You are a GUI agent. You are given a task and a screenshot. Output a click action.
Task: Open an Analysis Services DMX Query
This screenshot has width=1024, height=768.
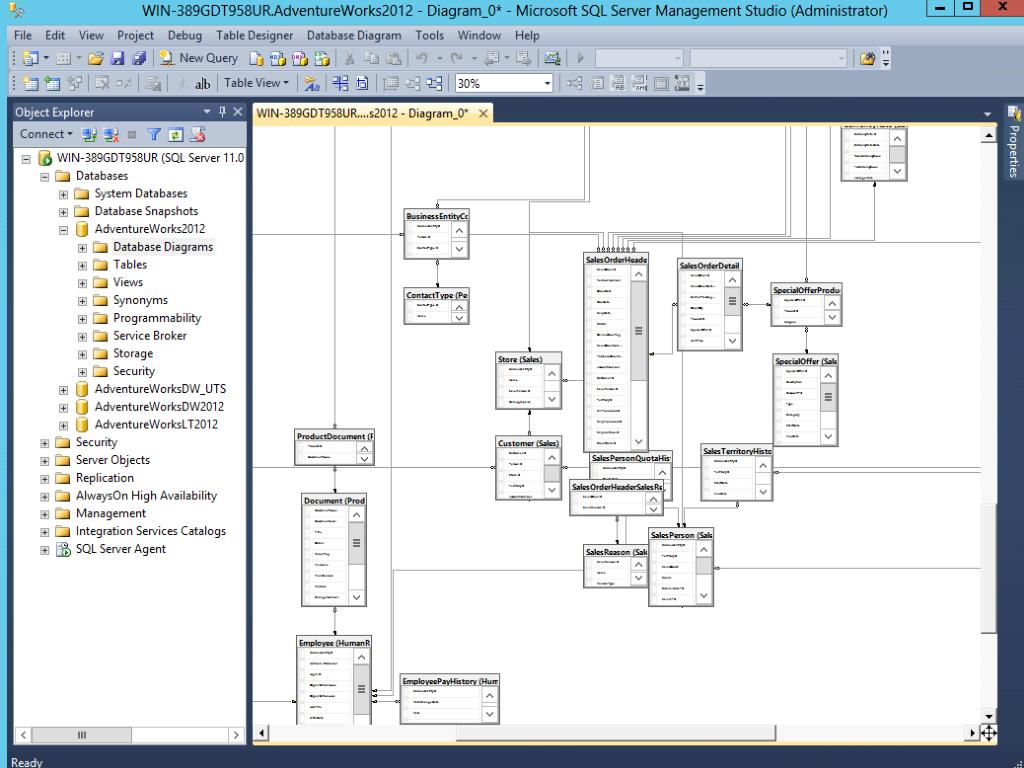[x=300, y=59]
